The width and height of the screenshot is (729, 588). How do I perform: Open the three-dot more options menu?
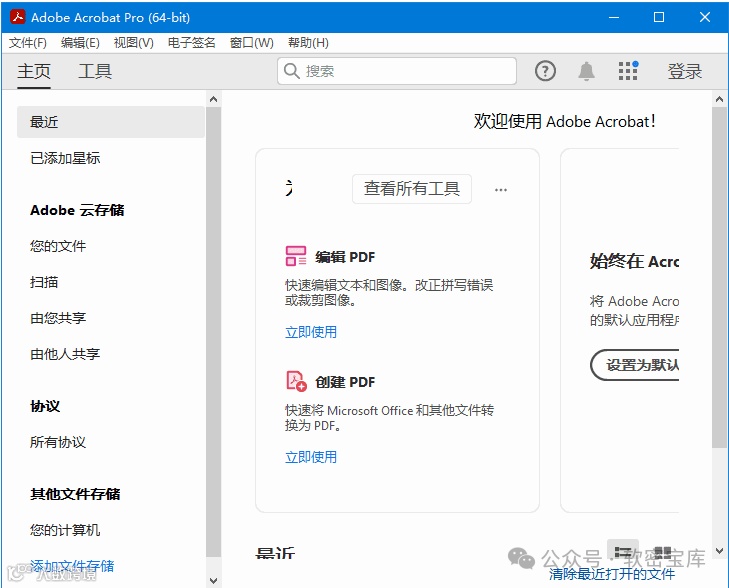point(501,190)
